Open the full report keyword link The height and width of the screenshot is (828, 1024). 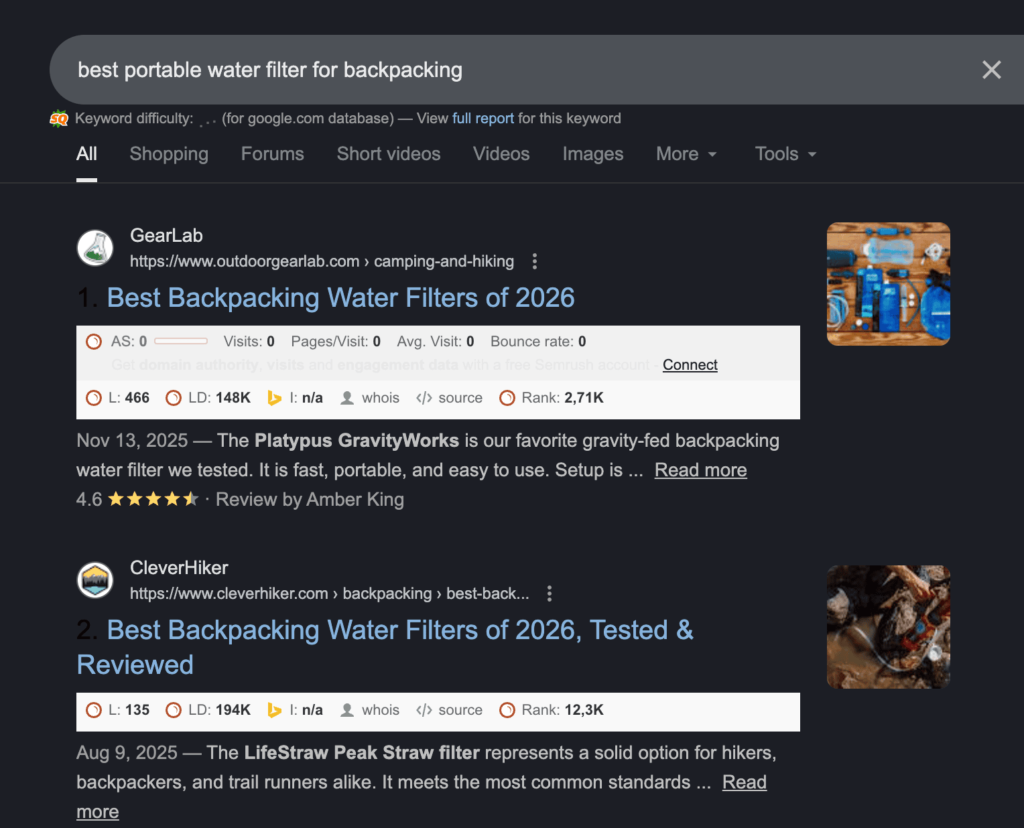coord(483,119)
